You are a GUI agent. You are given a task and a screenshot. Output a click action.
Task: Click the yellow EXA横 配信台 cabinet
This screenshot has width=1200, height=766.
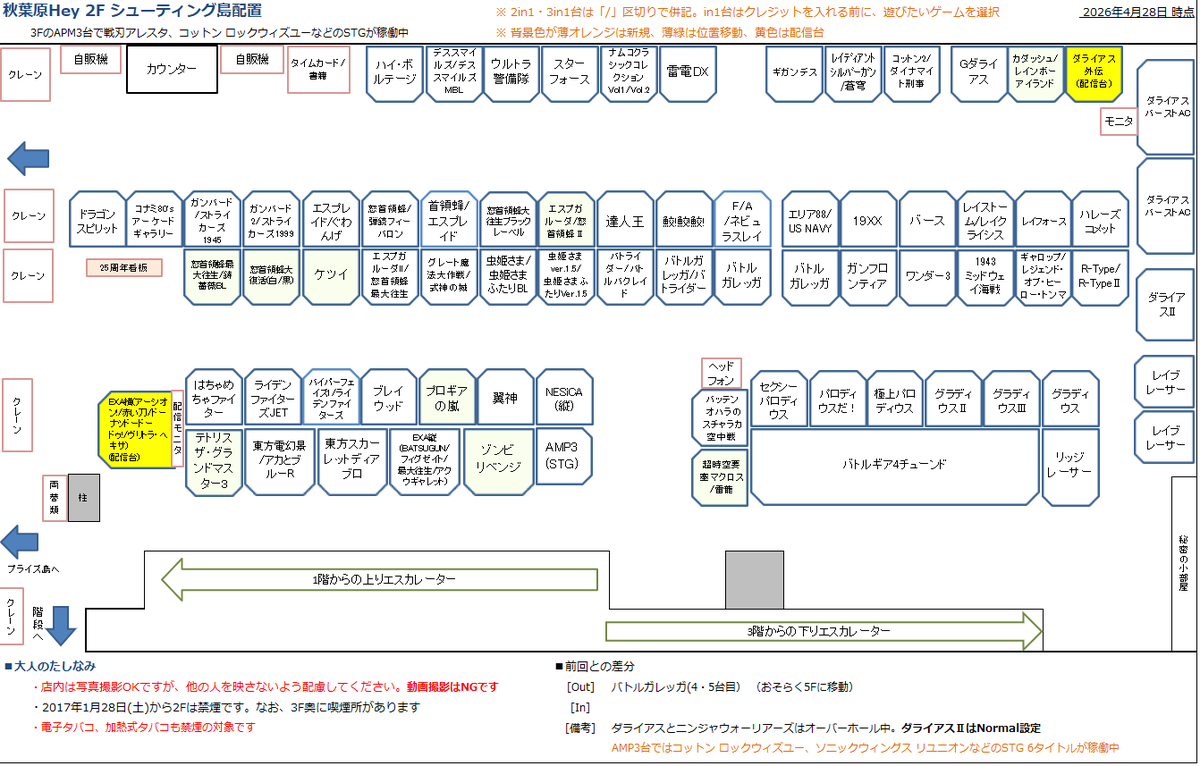136,430
